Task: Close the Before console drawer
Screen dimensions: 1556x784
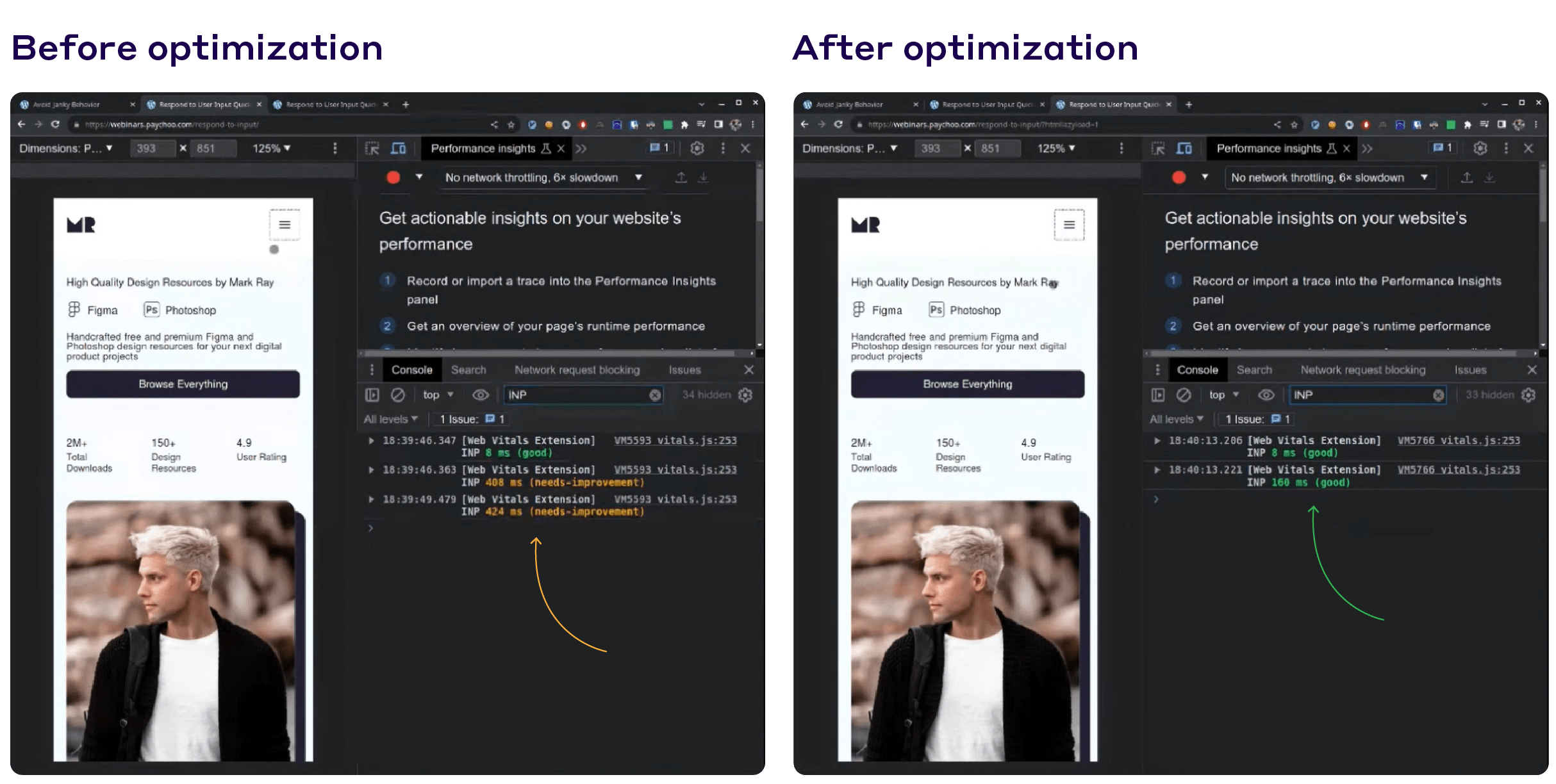Action: pos(749,370)
